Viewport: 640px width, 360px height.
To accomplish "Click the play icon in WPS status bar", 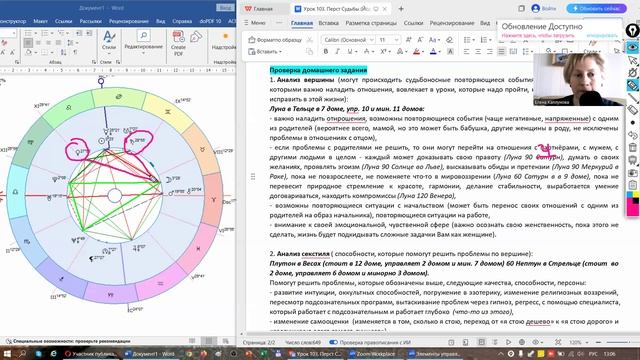I will click(508, 342).
